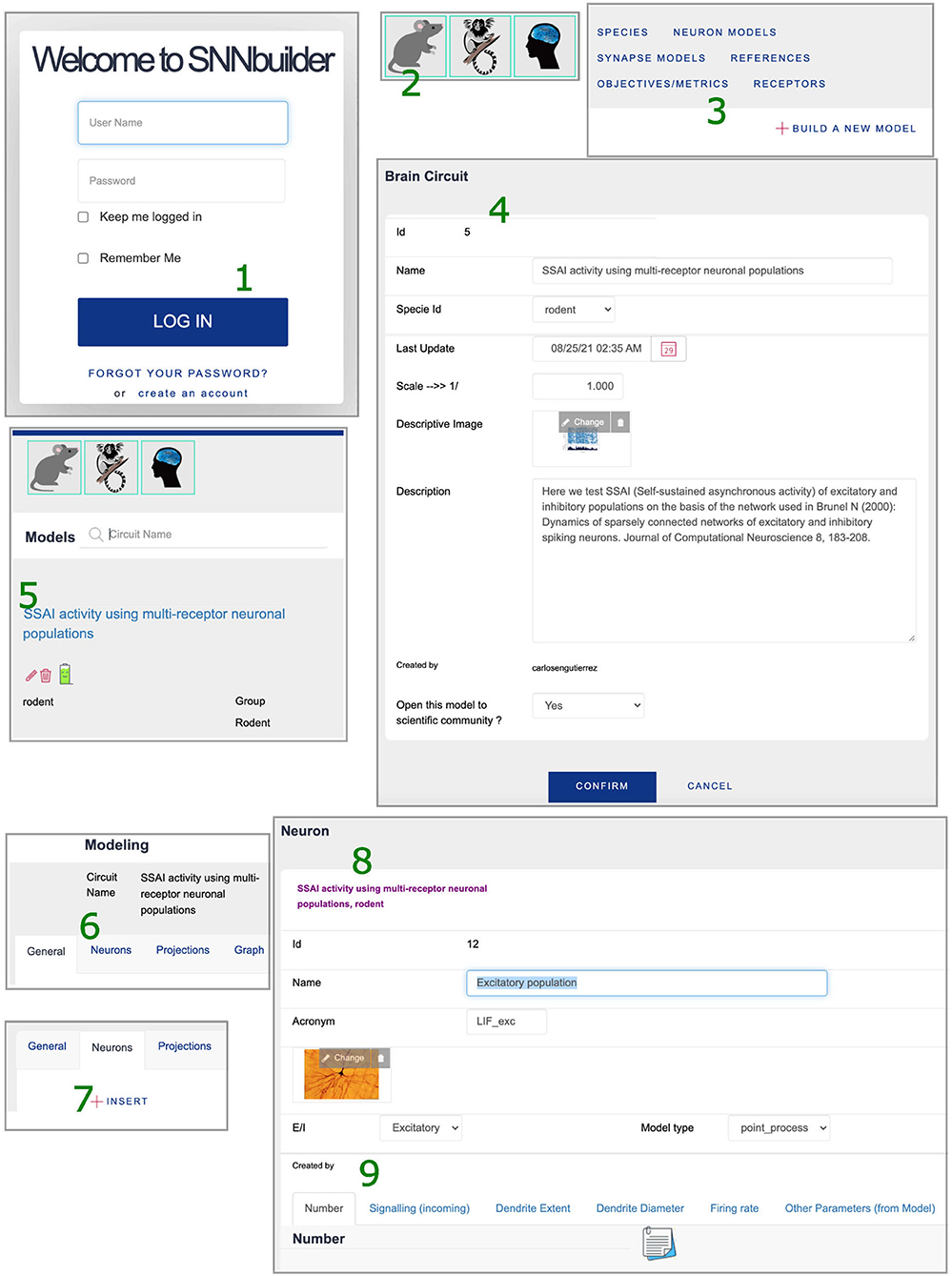The width and height of the screenshot is (952, 1276).
Task: Click the LOG IN button
Action: 183,322
